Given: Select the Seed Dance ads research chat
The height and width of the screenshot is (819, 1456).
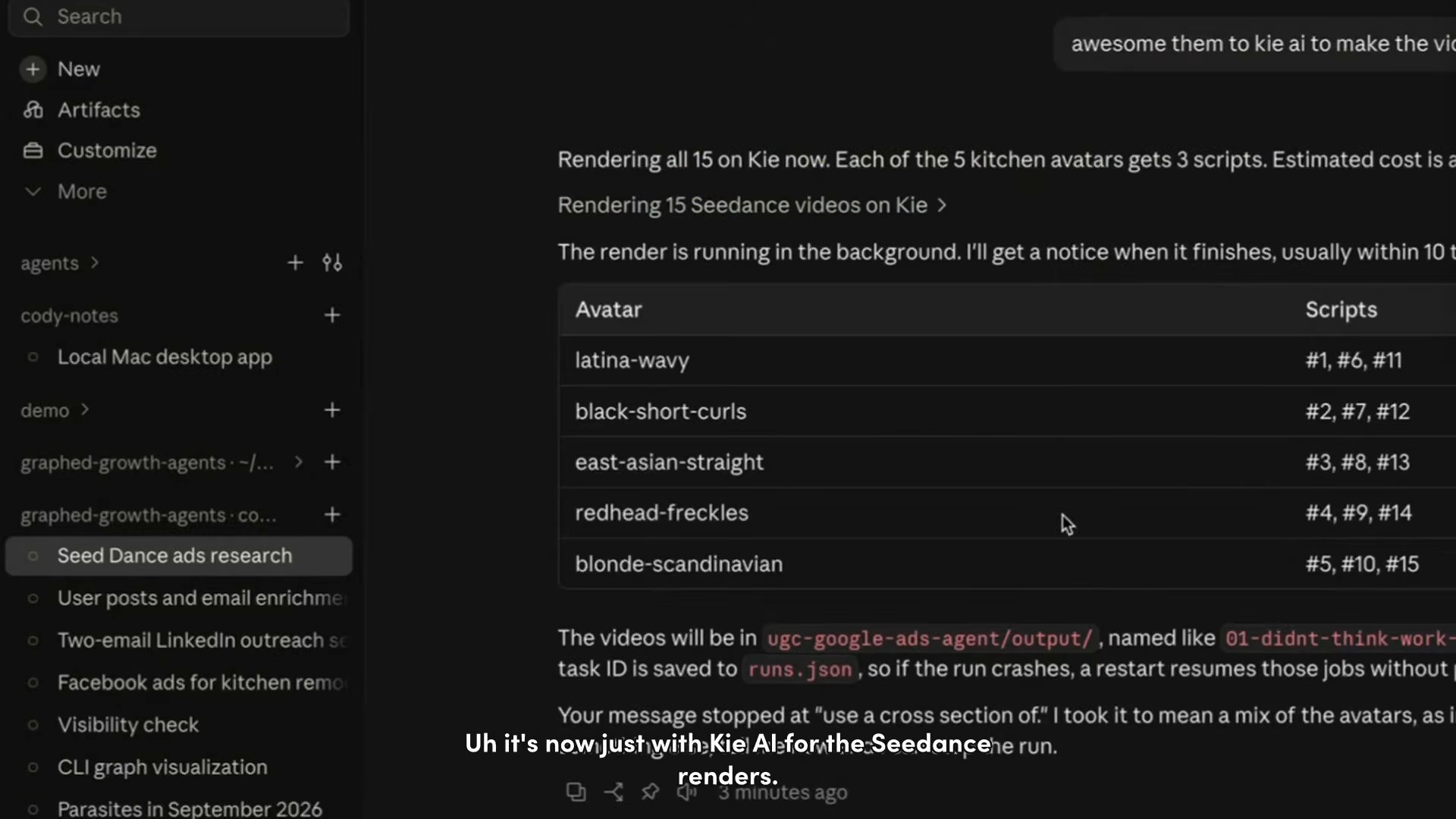Looking at the screenshot, I should point(179,556).
